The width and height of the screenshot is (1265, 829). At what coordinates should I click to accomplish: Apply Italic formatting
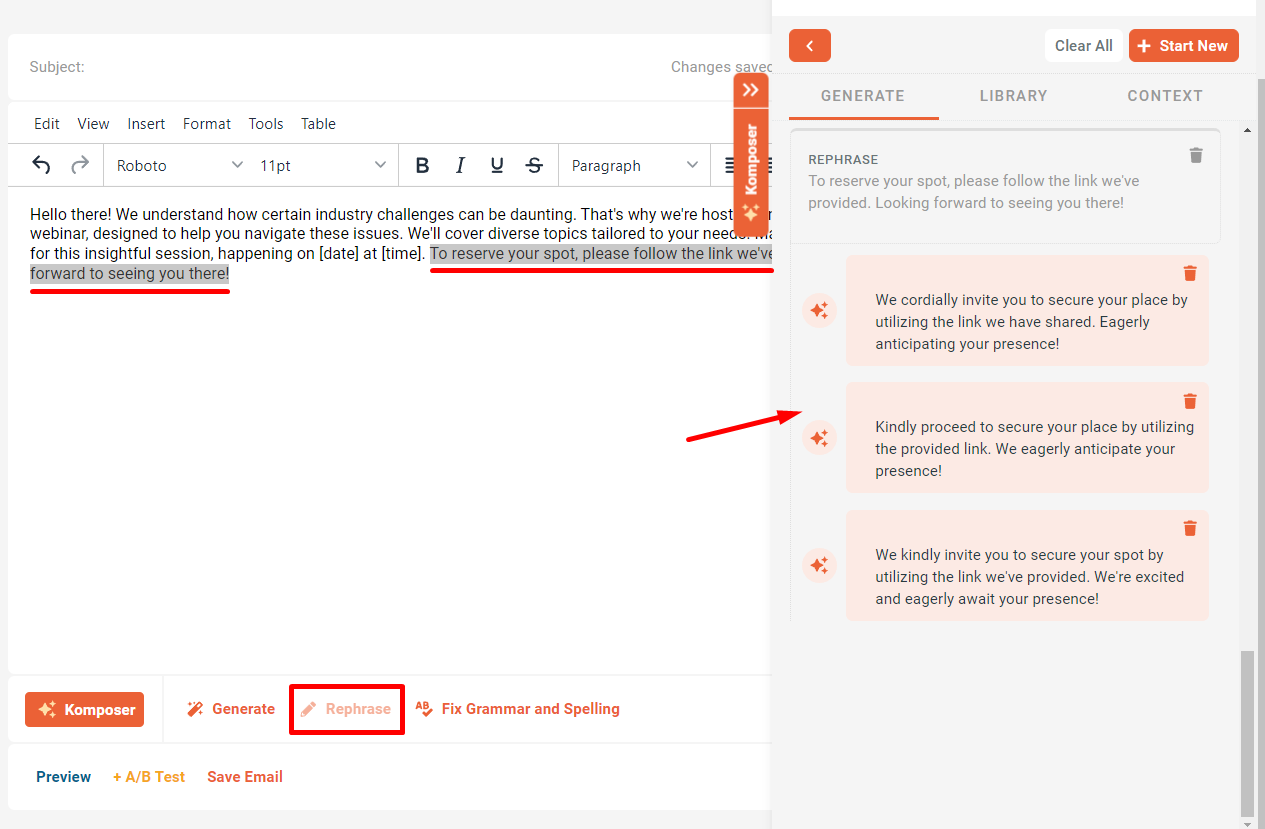(x=460, y=165)
